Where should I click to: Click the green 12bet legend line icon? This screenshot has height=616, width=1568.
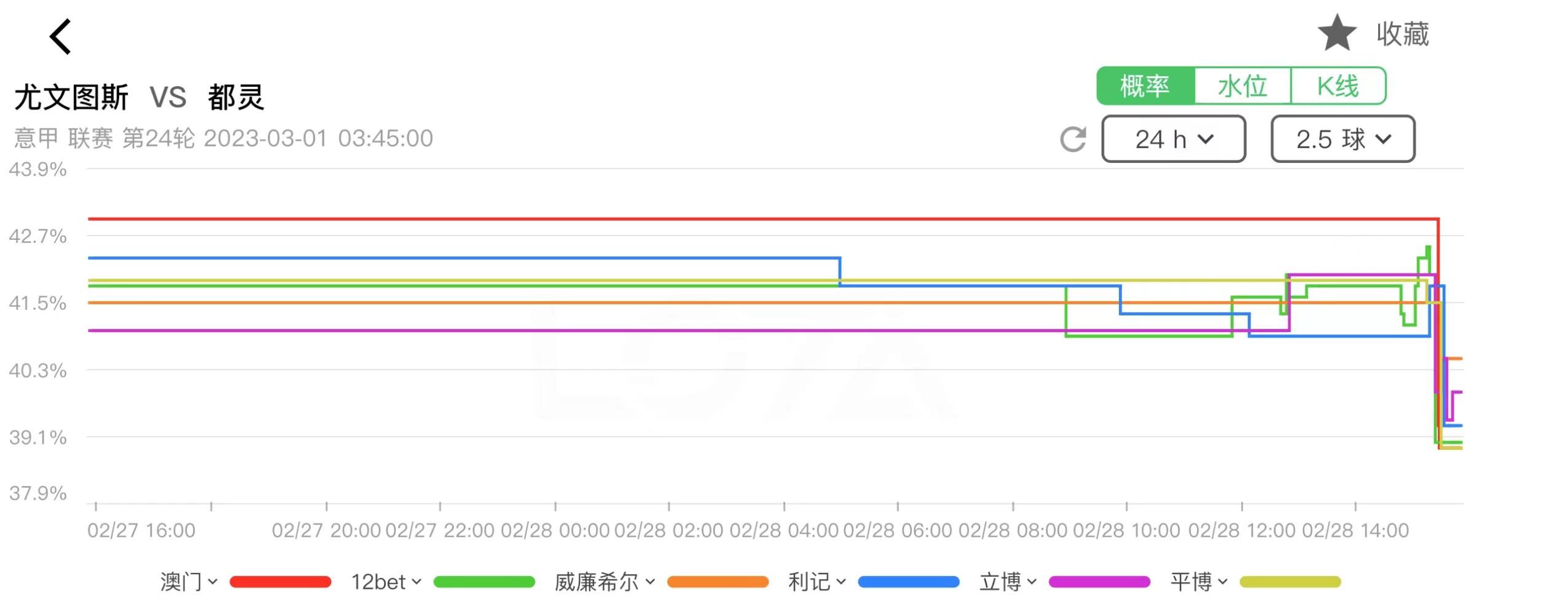point(485,581)
